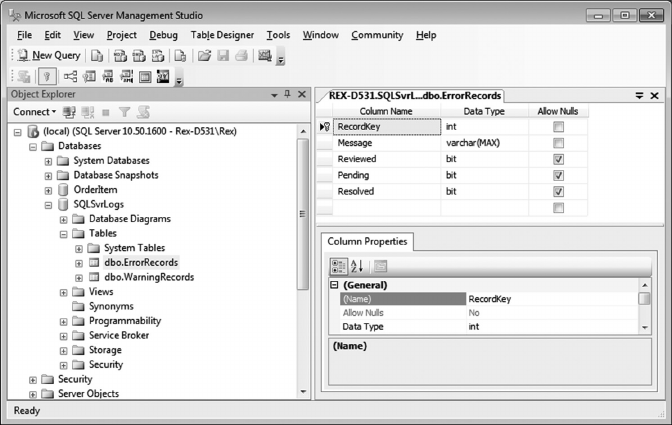Click Analysis Services XMLA Query icon

[158, 56]
